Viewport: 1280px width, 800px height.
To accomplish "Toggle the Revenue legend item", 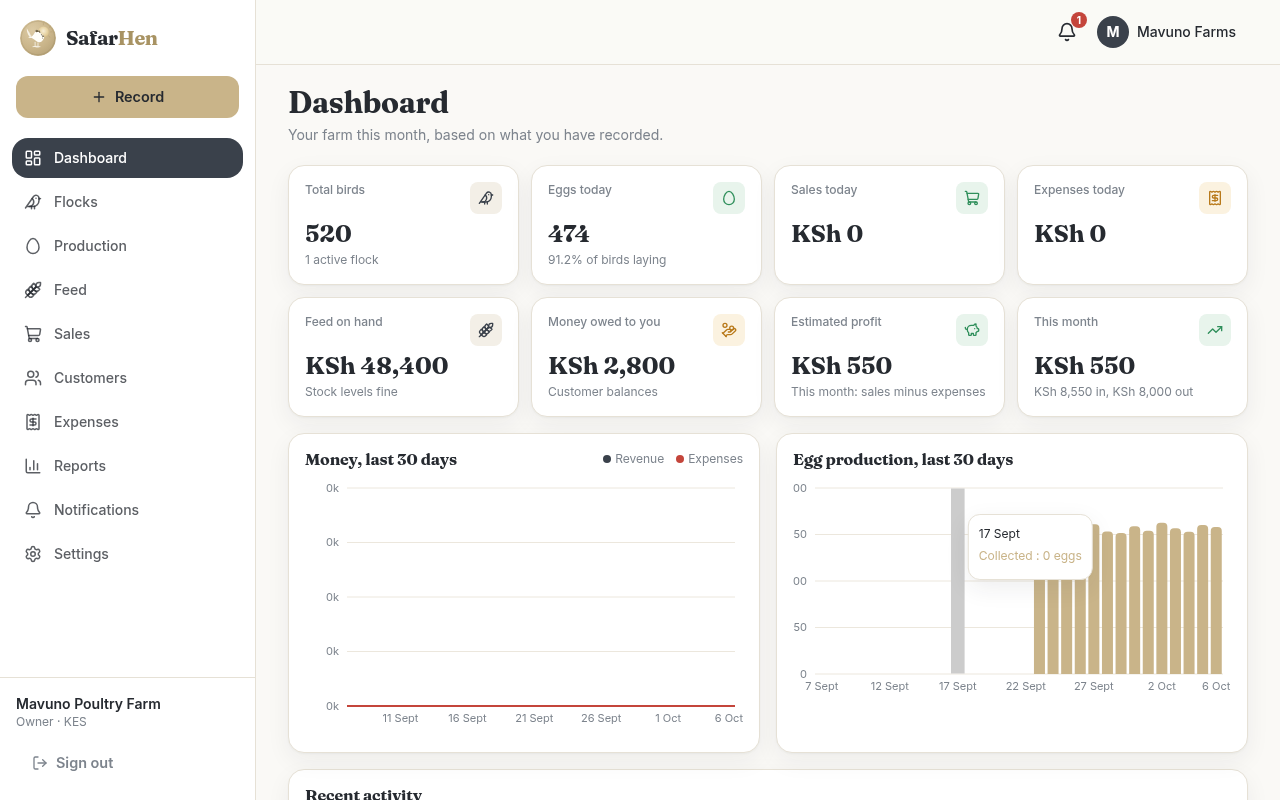I will (633, 459).
